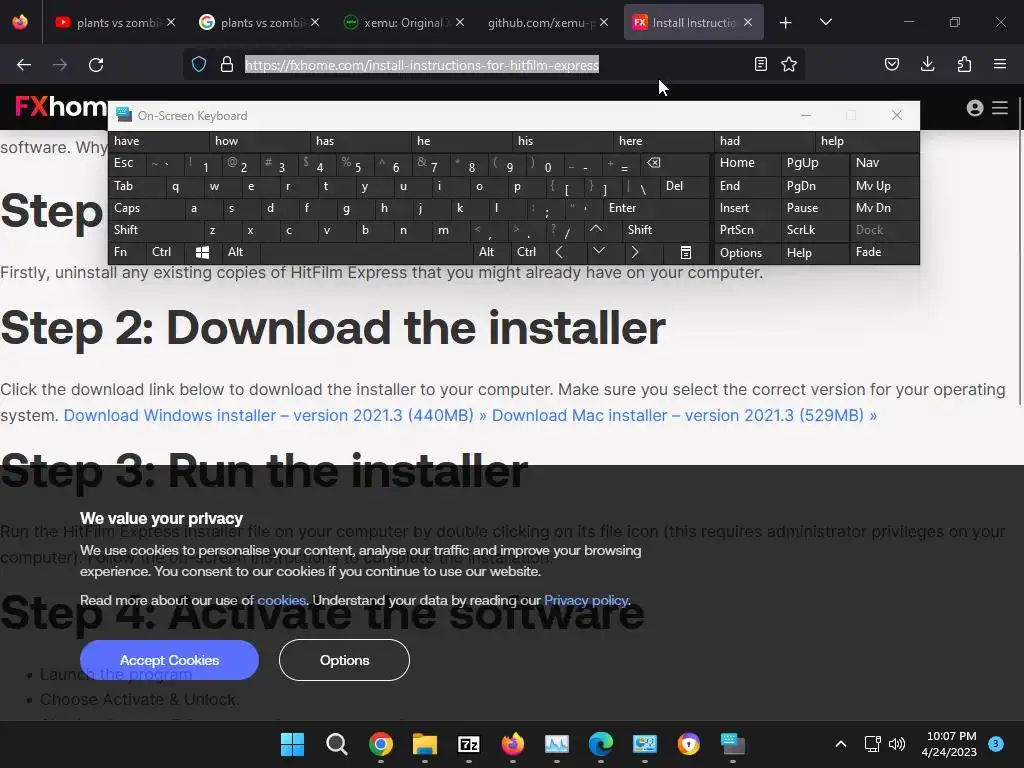Screen dimensions: 1024x768
Task: Click the site padlock icon
Action: [x=227, y=64]
